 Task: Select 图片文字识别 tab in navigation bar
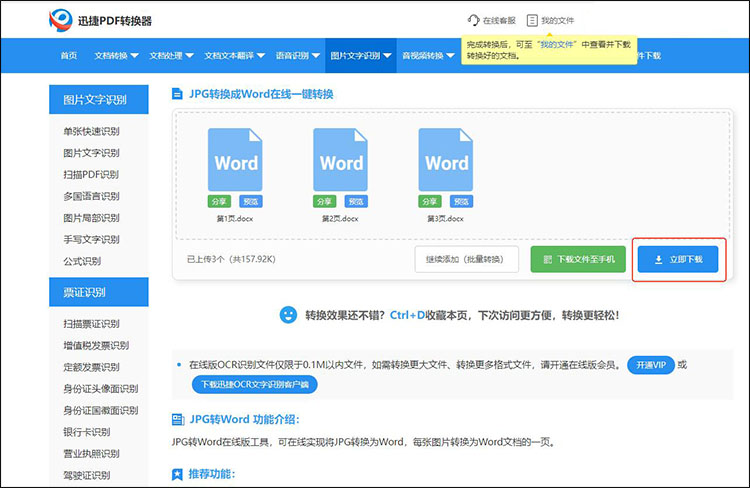click(359, 56)
